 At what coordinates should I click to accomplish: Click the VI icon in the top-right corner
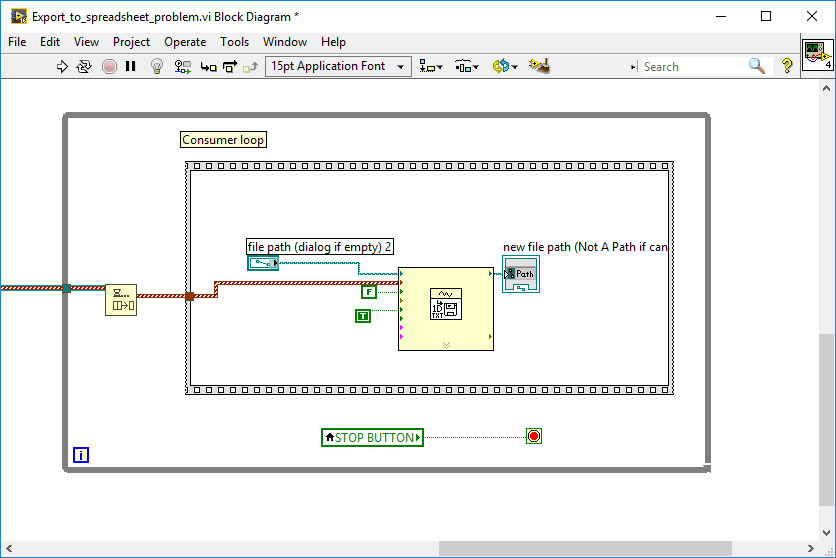coord(818,55)
